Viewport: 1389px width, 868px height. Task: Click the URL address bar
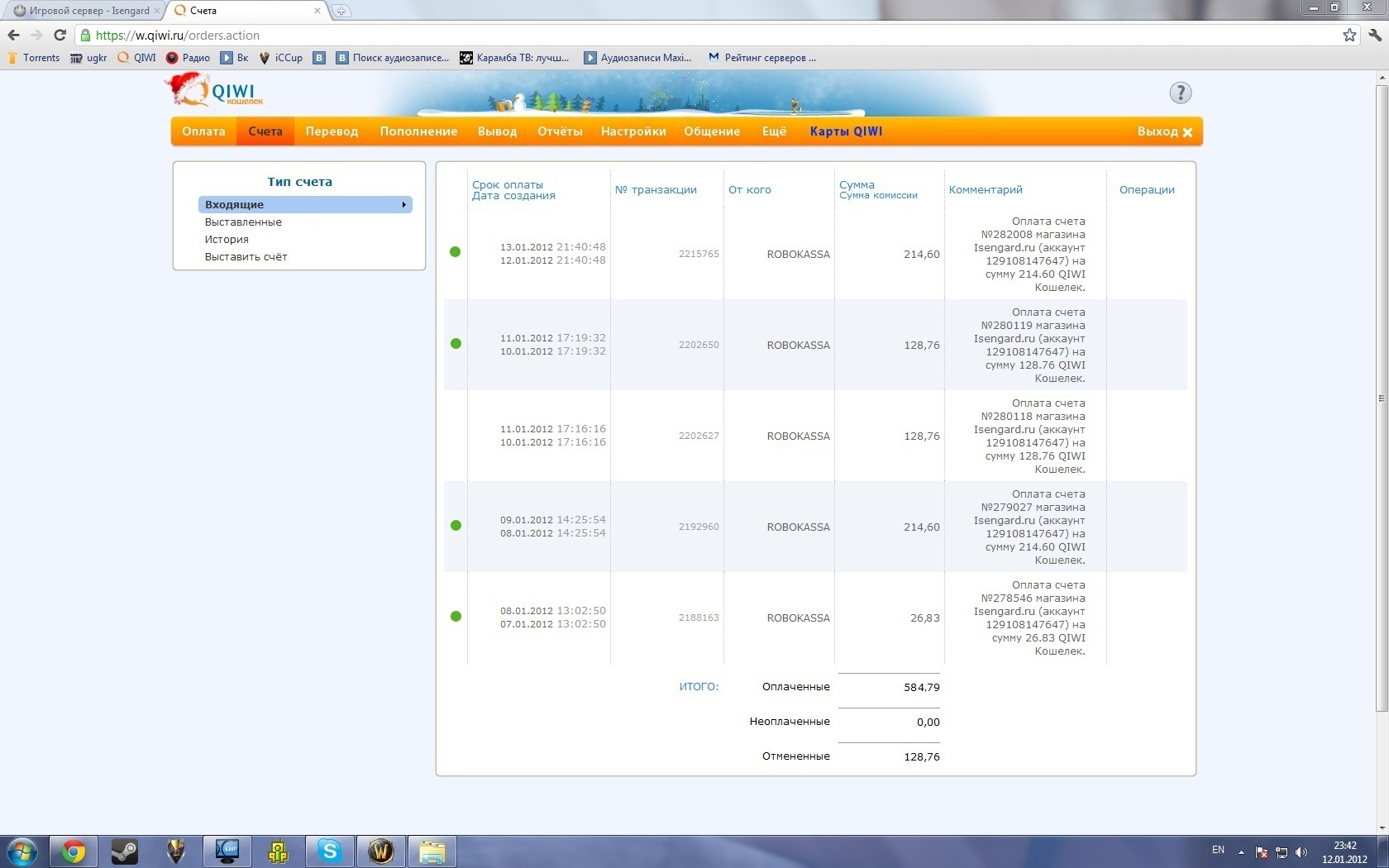711,35
